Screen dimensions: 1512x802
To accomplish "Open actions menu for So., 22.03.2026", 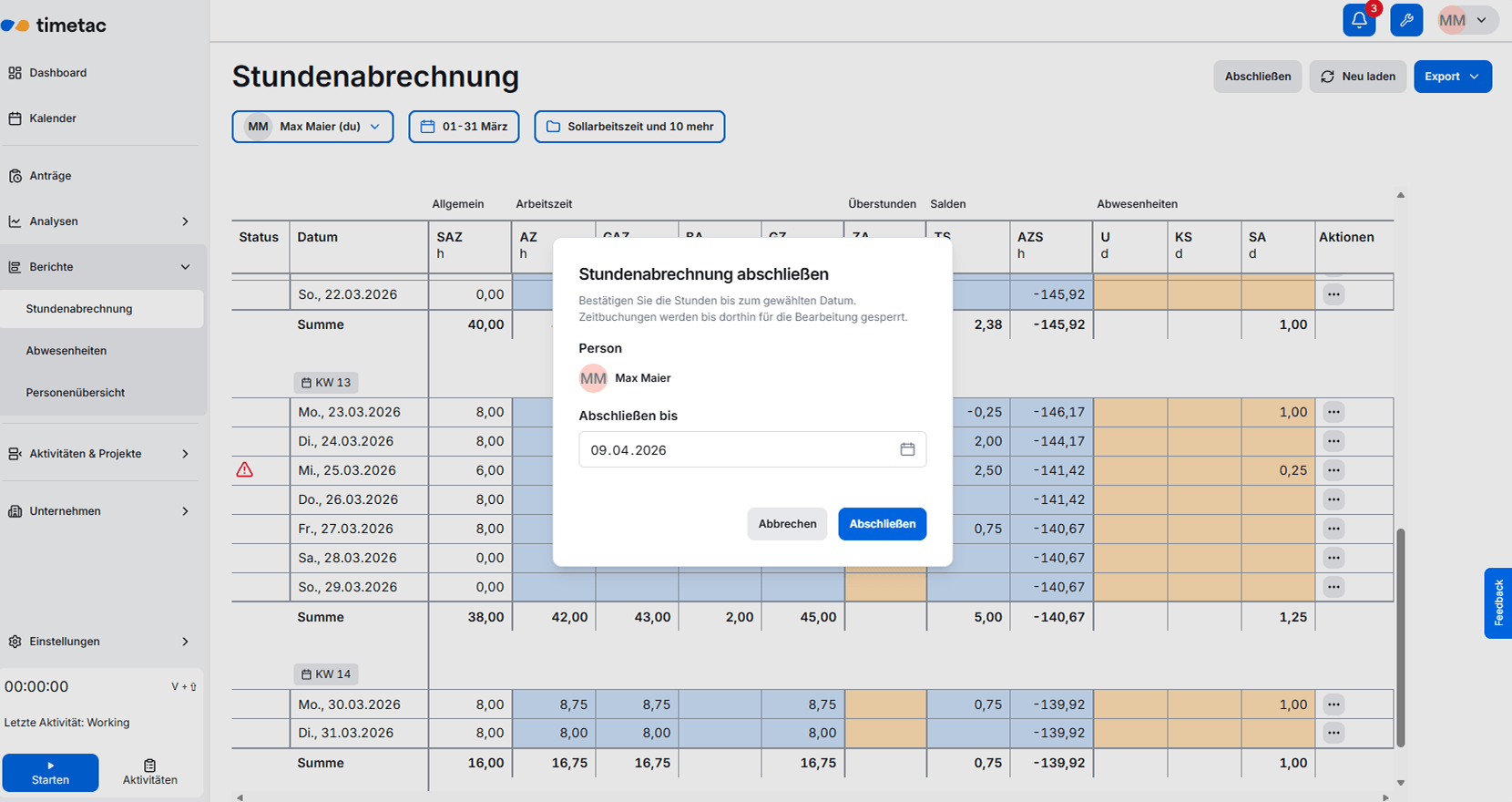I will pos(1333,294).
